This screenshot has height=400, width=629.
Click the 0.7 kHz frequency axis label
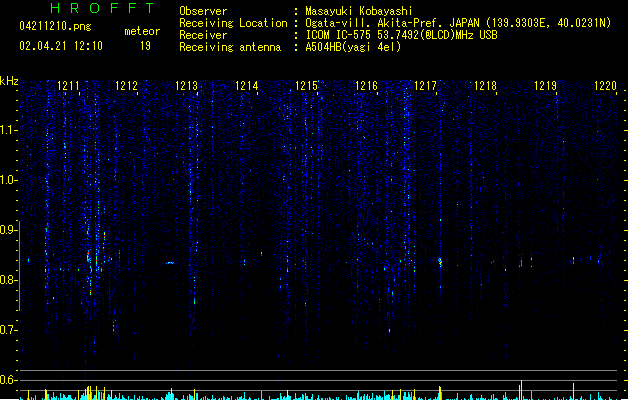8,330
